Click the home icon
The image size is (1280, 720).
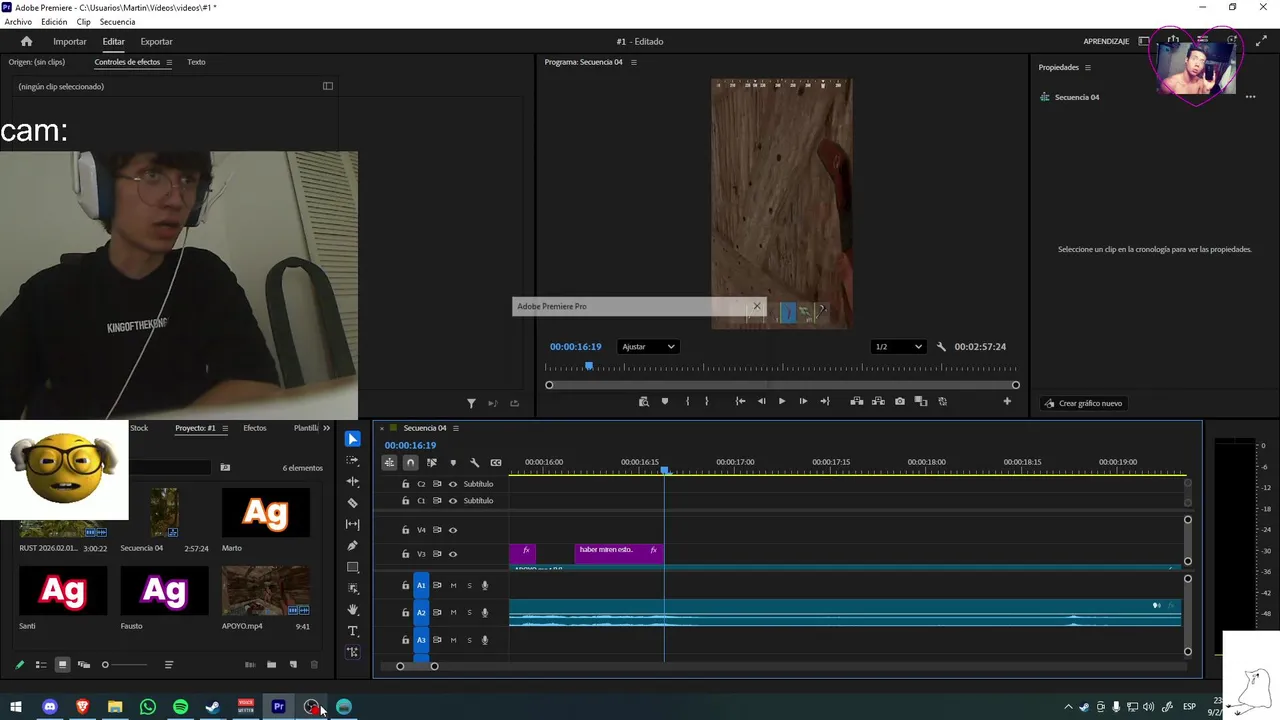[26, 41]
